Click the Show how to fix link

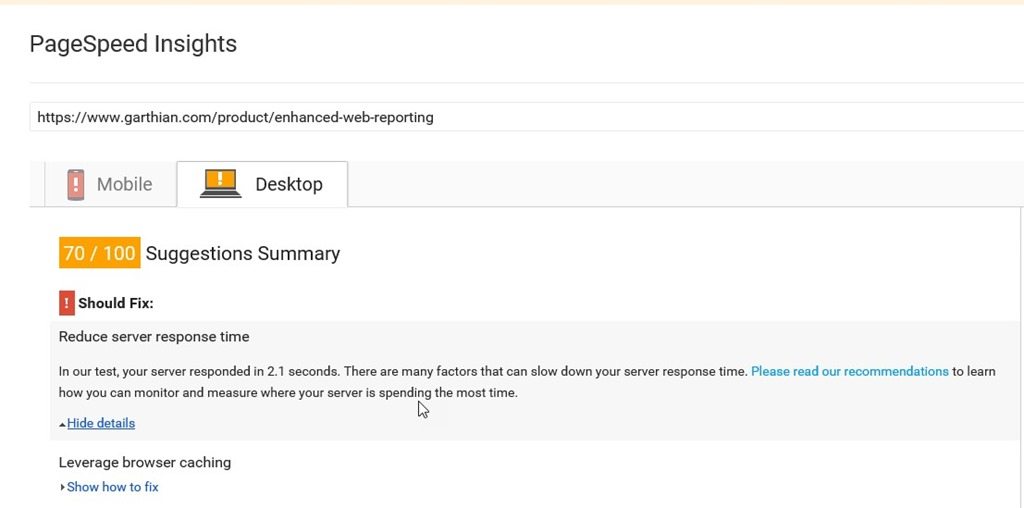(x=112, y=487)
